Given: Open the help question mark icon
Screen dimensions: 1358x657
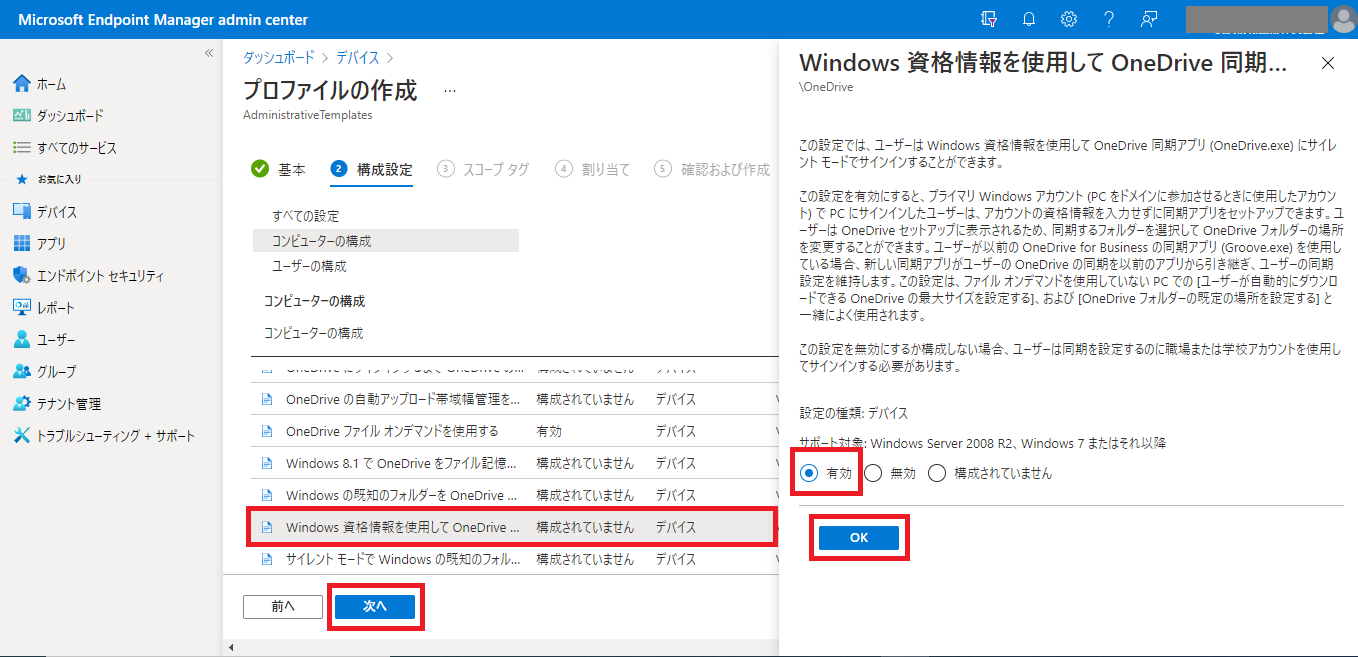Looking at the screenshot, I should [1109, 19].
